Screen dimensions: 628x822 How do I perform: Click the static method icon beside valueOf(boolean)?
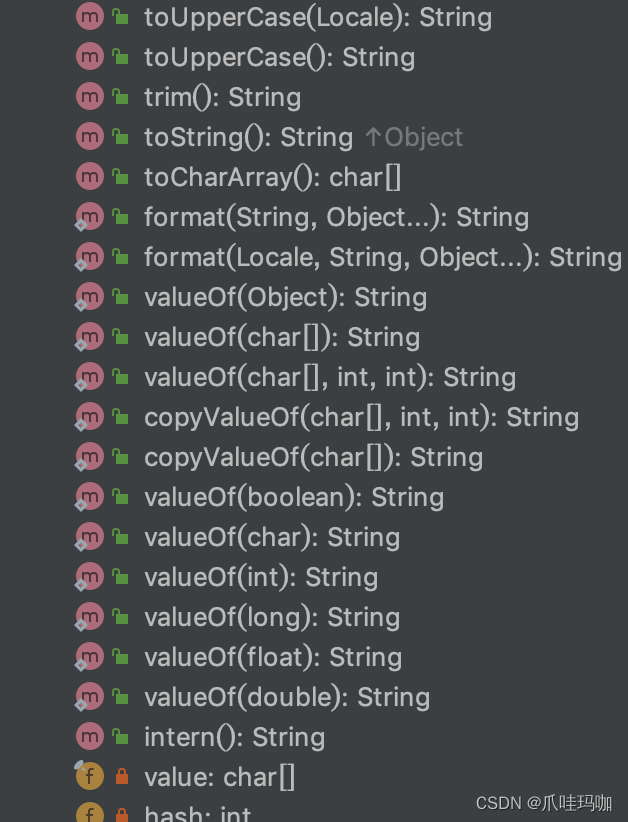pyautogui.click(x=89, y=497)
